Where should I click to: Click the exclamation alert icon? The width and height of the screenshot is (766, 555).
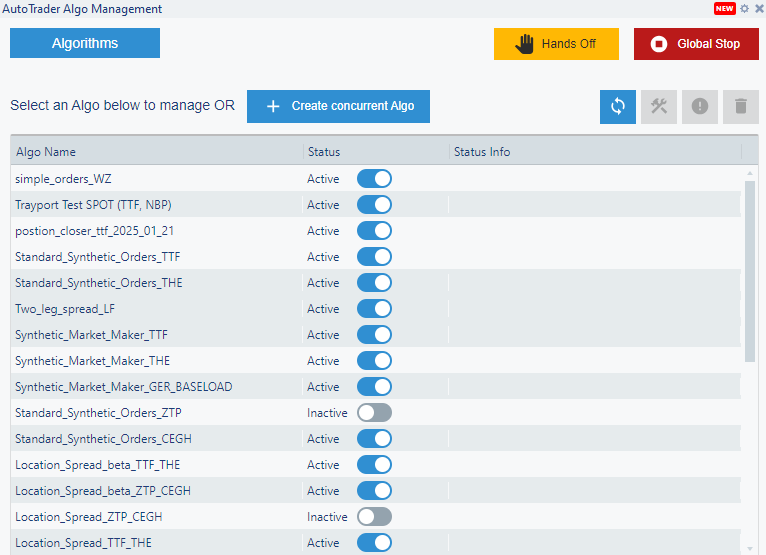700,107
